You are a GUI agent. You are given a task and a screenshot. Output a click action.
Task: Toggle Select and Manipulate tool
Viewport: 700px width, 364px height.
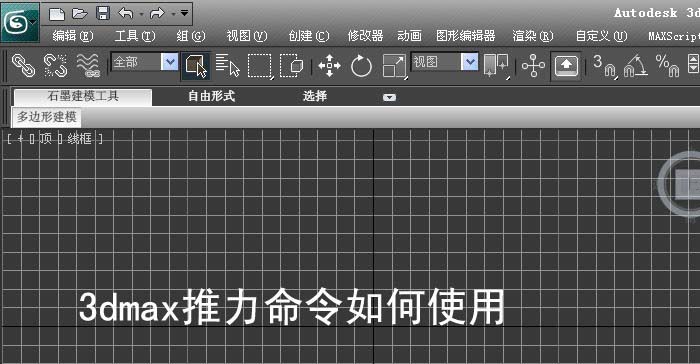click(x=533, y=66)
